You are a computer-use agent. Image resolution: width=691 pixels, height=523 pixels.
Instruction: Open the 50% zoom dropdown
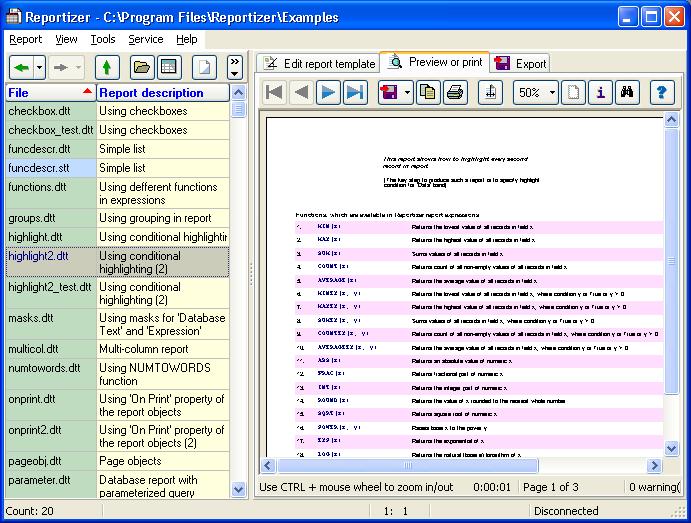pos(552,92)
